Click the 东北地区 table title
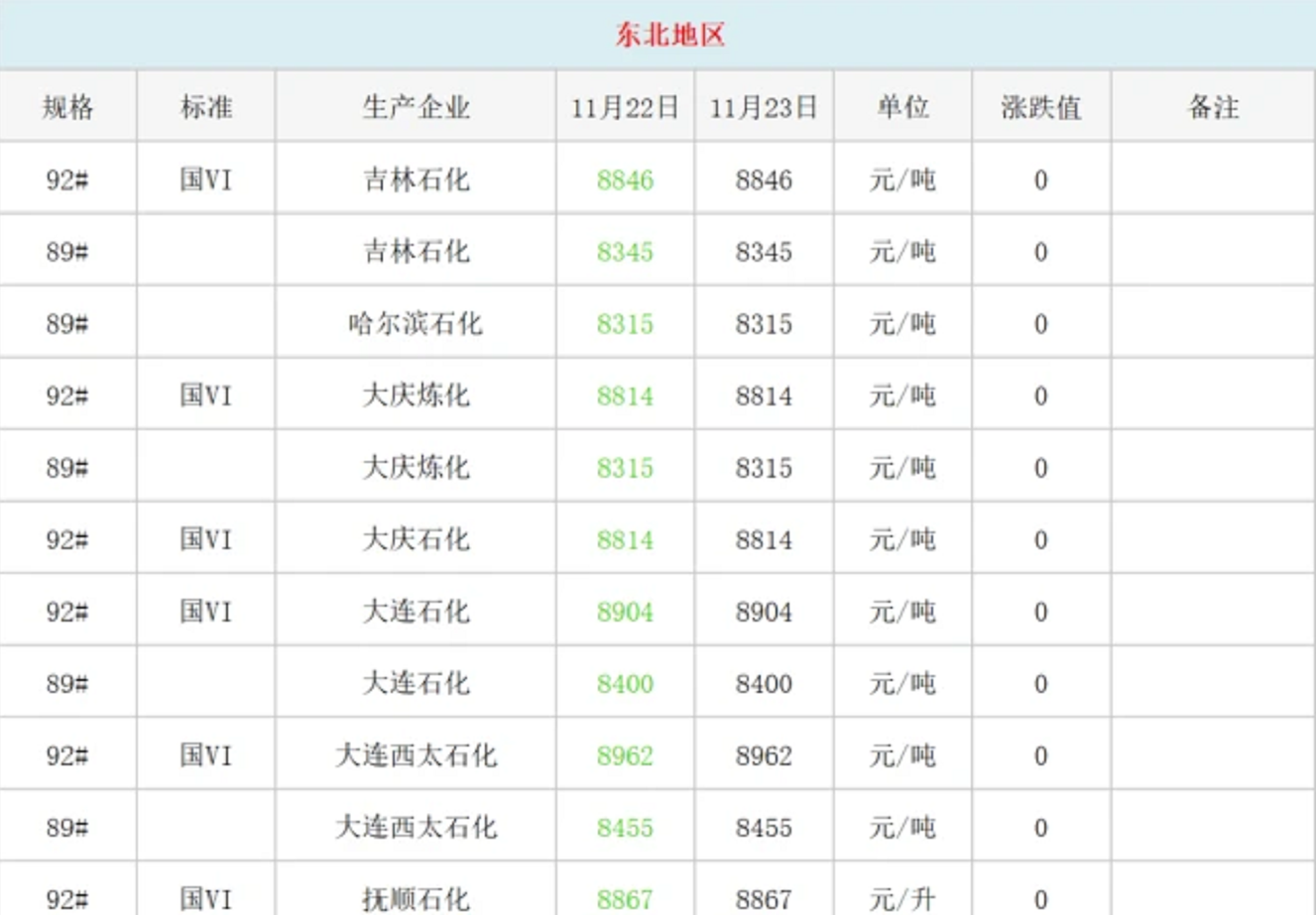The height and width of the screenshot is (915, 1316). click(x=670, y=36)
